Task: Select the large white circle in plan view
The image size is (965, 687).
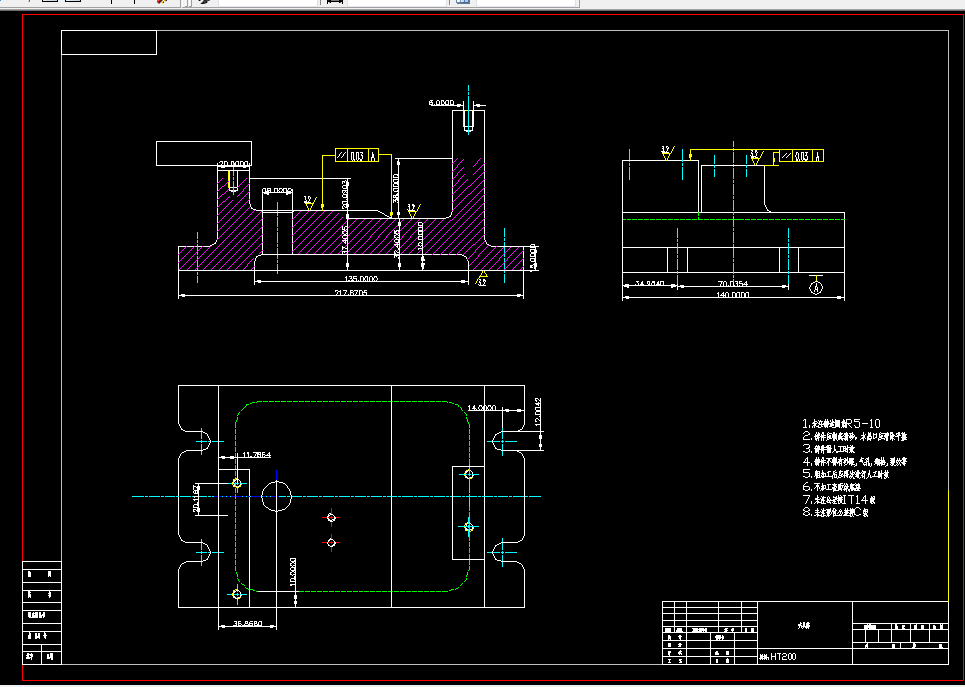Action: coord(276,496)
